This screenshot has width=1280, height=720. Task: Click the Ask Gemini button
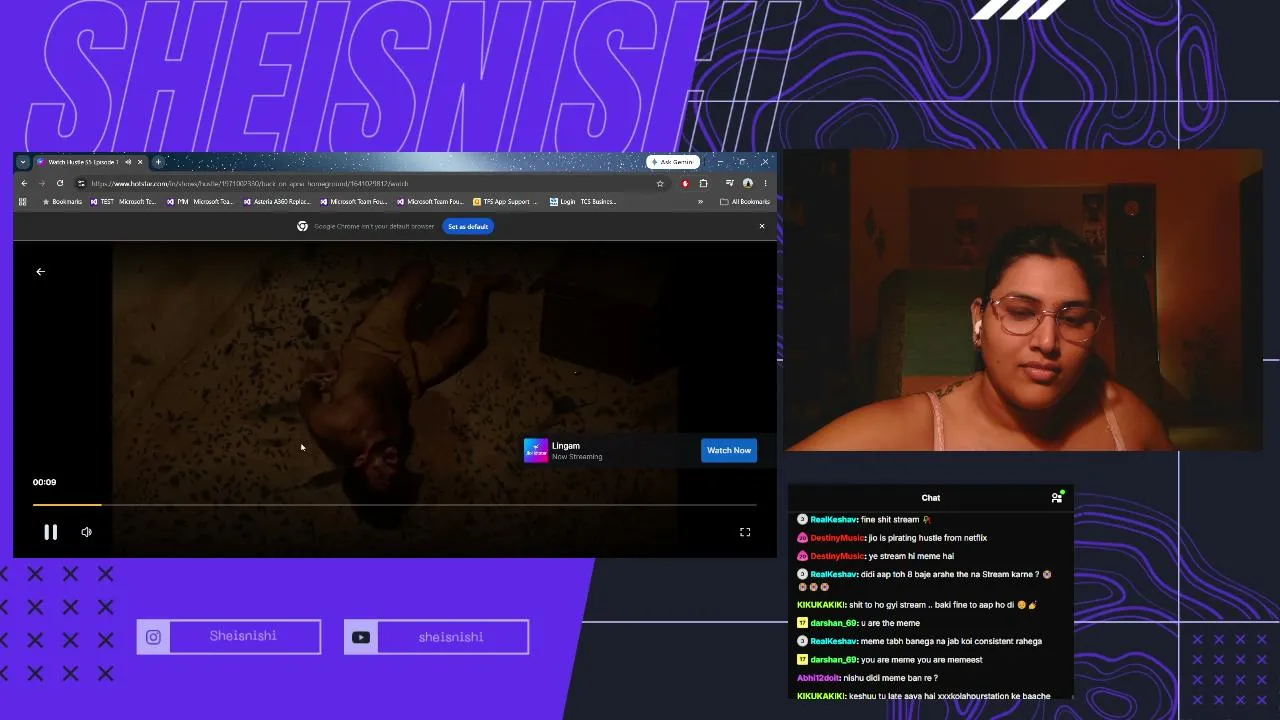(x=672, y=162)
